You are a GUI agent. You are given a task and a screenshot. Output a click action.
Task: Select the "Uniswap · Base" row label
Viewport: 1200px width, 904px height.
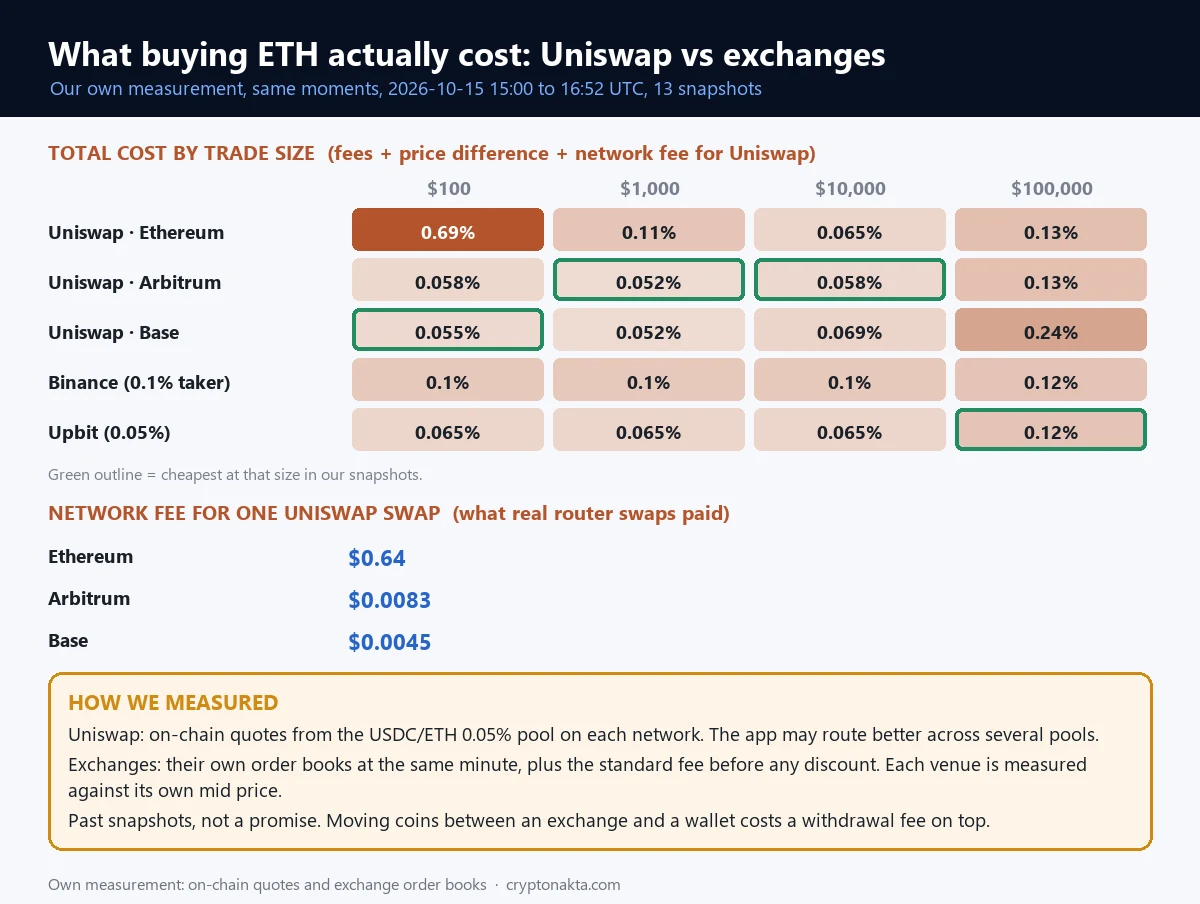pyautogui.click(x=113, y=333)
